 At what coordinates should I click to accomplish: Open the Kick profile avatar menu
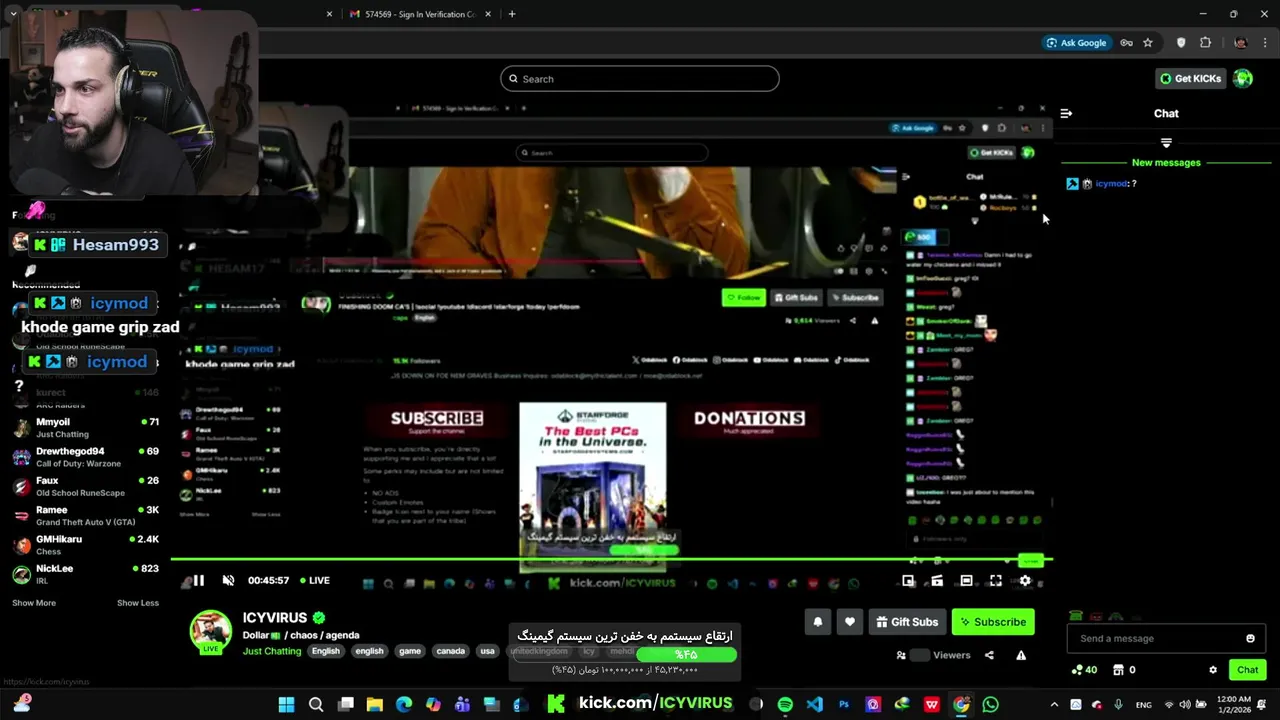(x=1243, y=78)
